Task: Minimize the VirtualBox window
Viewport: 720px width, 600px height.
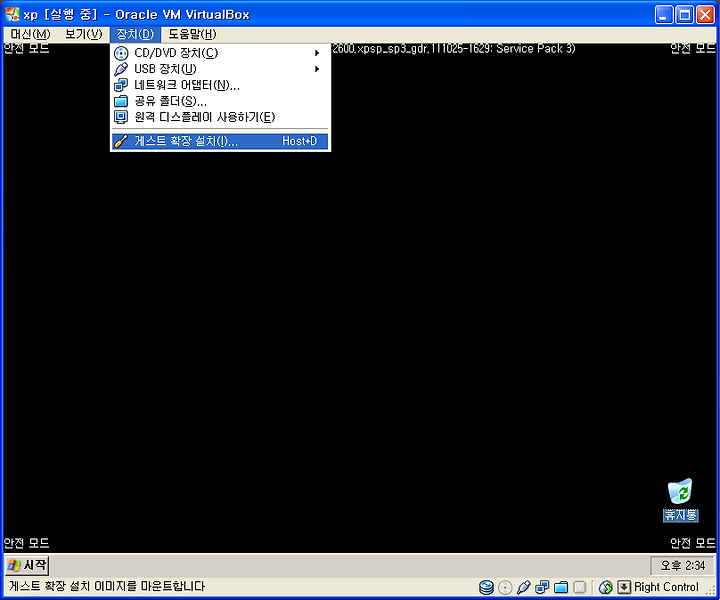Action: click(664, 15)
